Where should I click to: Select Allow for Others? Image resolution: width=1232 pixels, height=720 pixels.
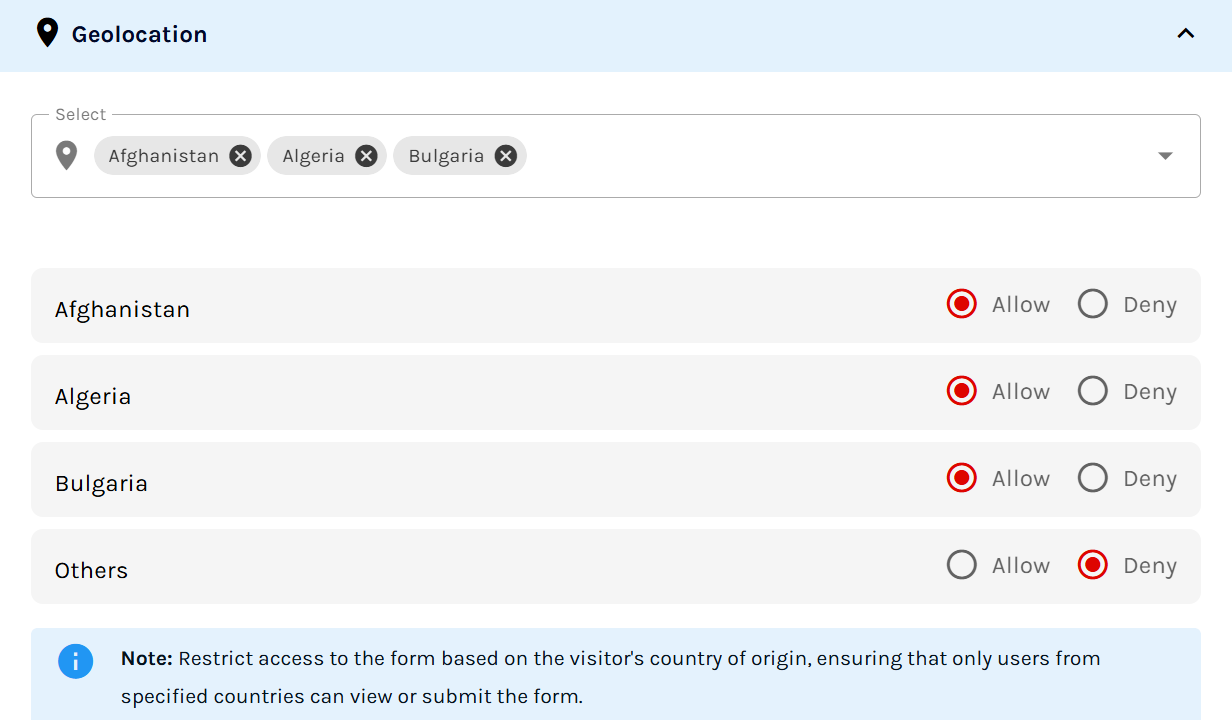962,565
